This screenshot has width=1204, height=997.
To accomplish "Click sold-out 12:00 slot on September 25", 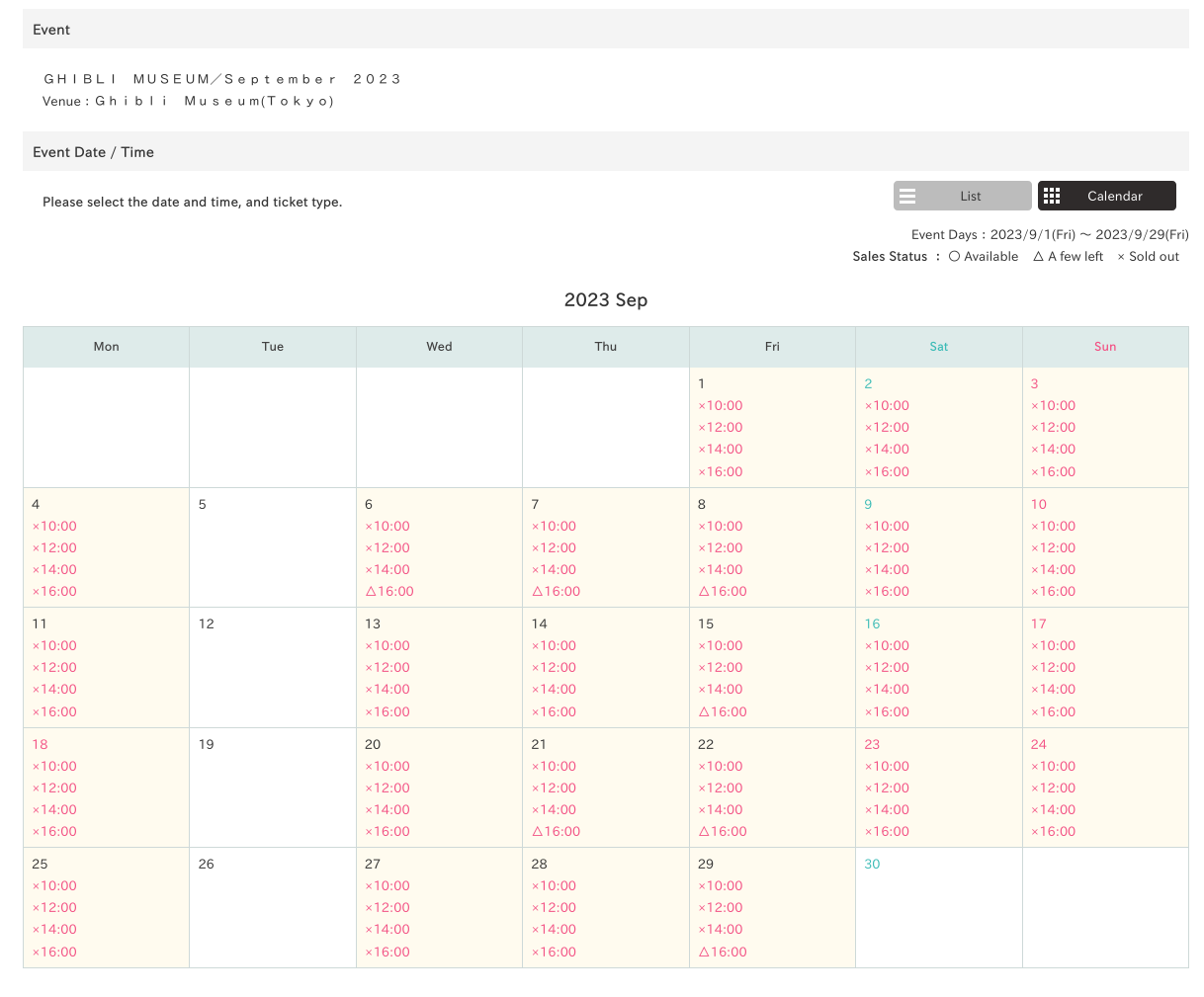I will click(x=54, y=907).
